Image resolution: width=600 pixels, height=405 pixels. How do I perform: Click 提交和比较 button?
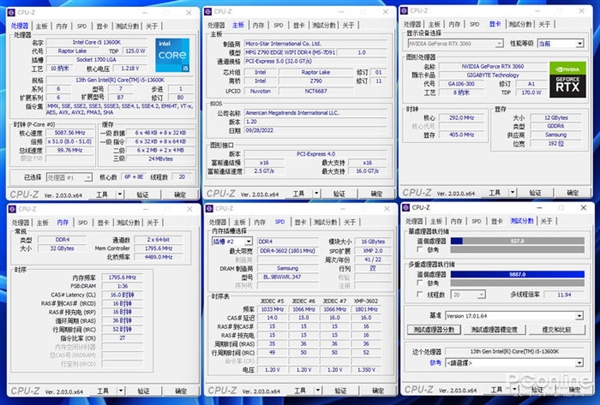pyautogui.click(x=556, y=330)
